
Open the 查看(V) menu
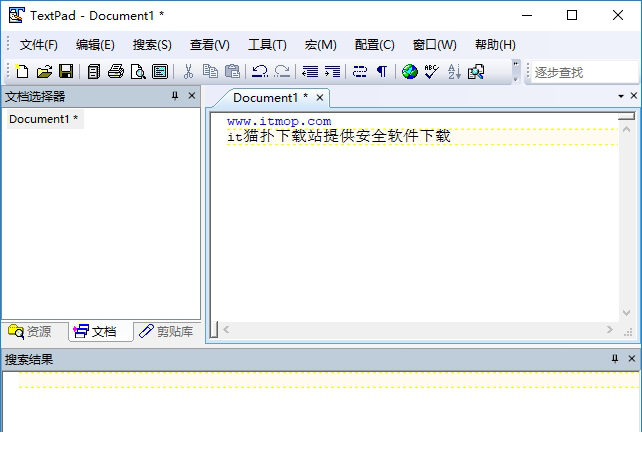(x=210, y=45)
